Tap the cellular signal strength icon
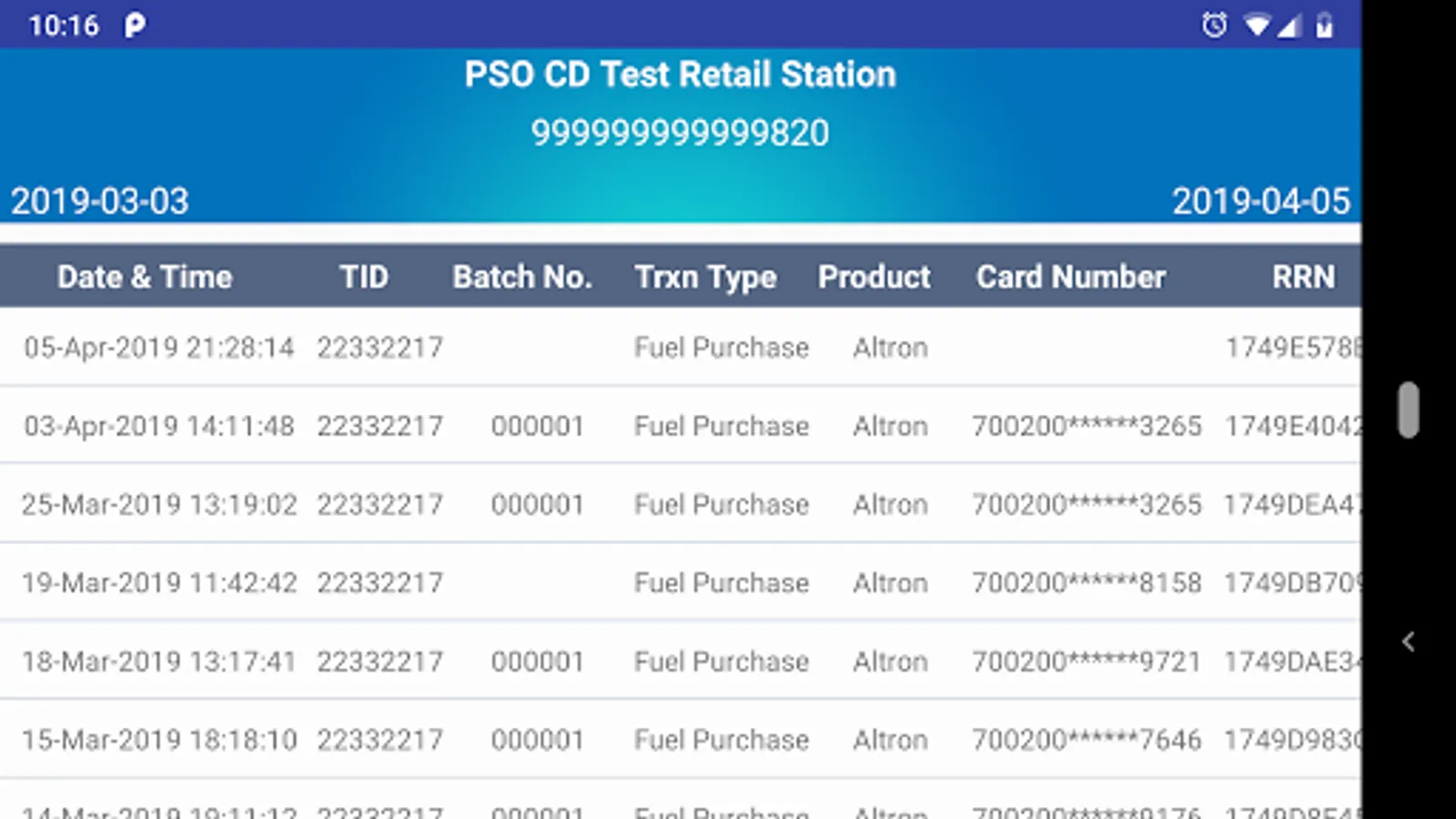The image size is (1456, 819). pyautogui.click(x=1289, y=25)
